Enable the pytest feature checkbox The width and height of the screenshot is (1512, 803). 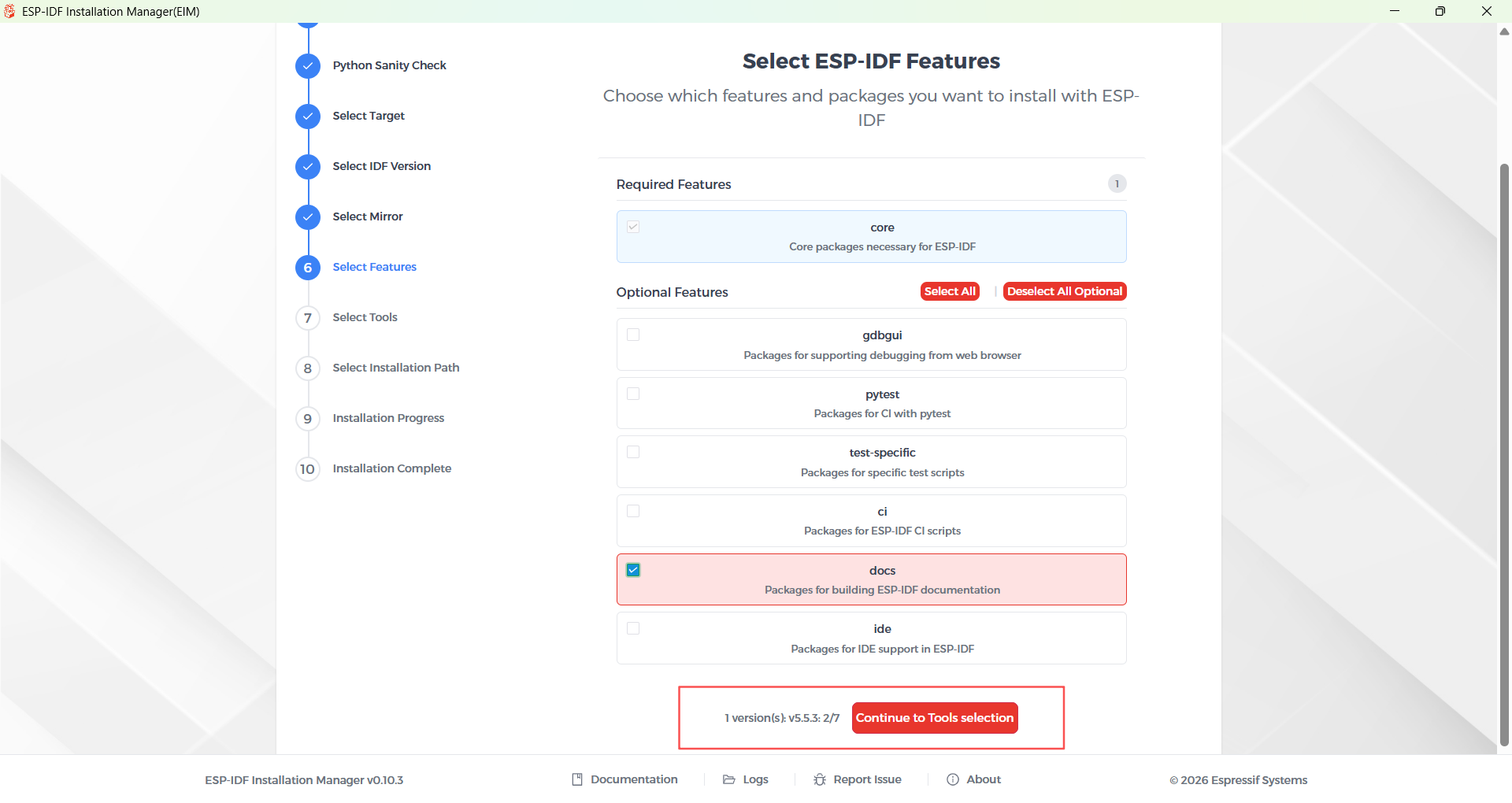[x=633, y=394]
